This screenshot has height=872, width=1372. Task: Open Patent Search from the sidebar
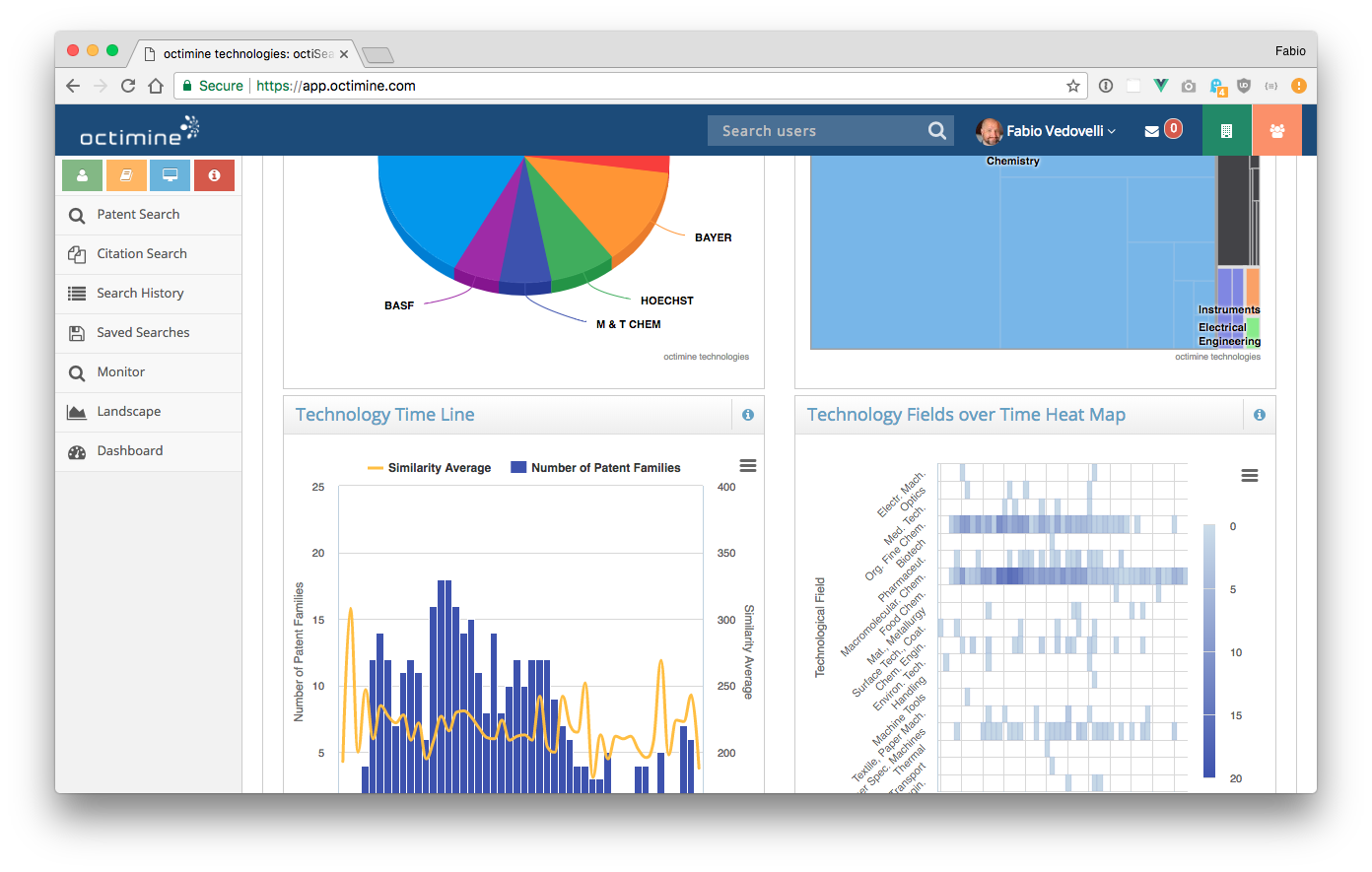[149, 215]
